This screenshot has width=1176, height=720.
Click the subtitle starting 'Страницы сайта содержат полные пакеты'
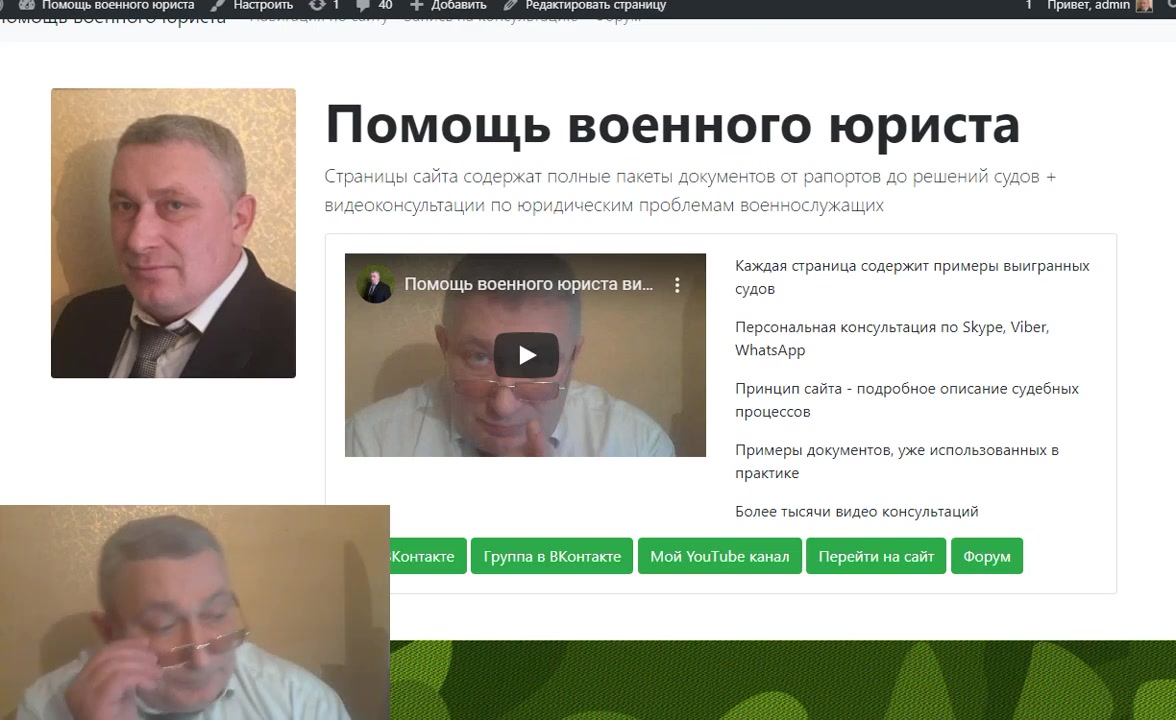690,191
